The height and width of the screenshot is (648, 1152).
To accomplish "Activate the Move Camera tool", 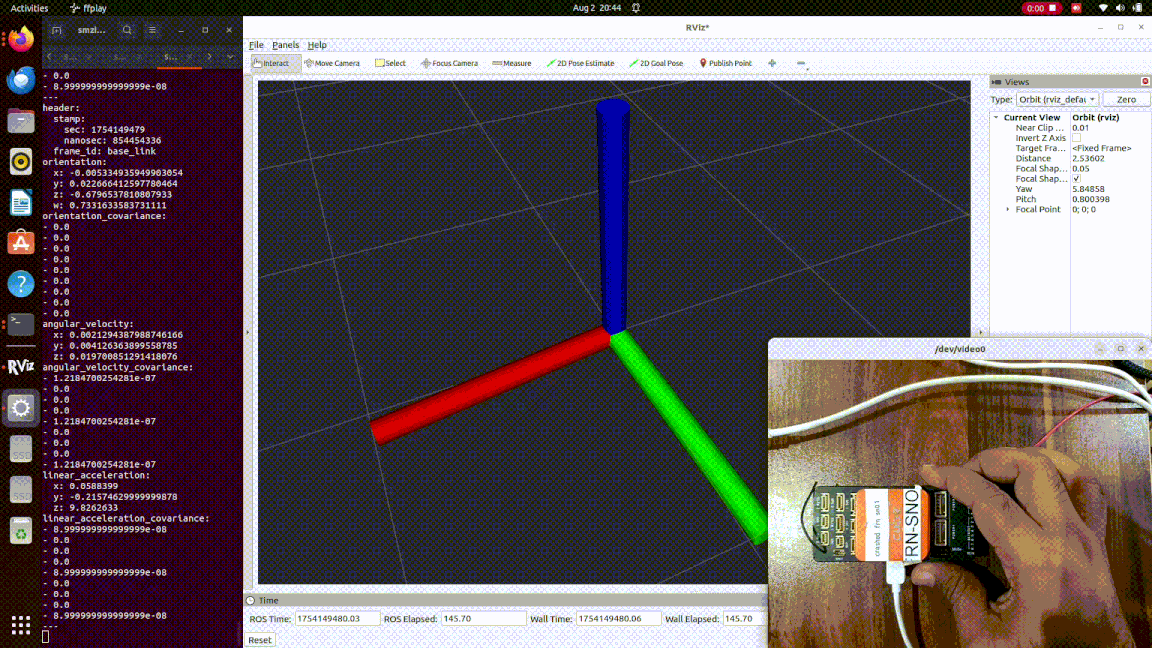I will 331,62.
